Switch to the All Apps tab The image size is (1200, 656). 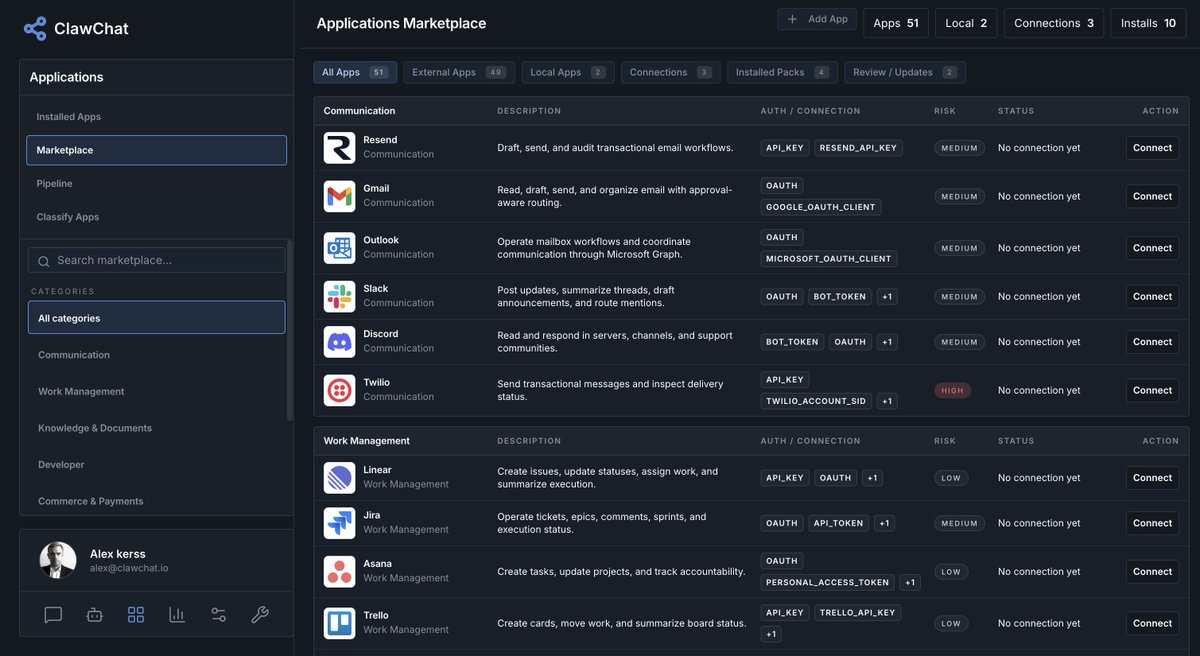pyautogui.click(x=355, y=72)
